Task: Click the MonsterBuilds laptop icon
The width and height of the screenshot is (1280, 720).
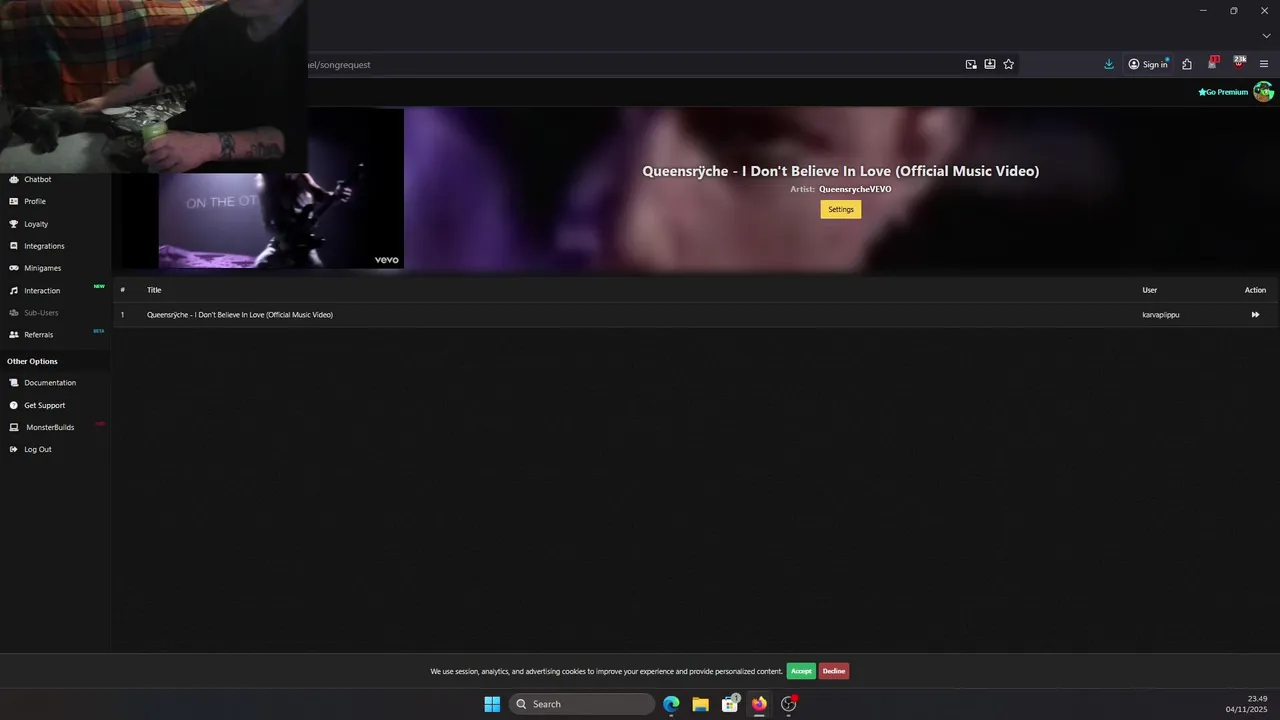Action: 14,427
